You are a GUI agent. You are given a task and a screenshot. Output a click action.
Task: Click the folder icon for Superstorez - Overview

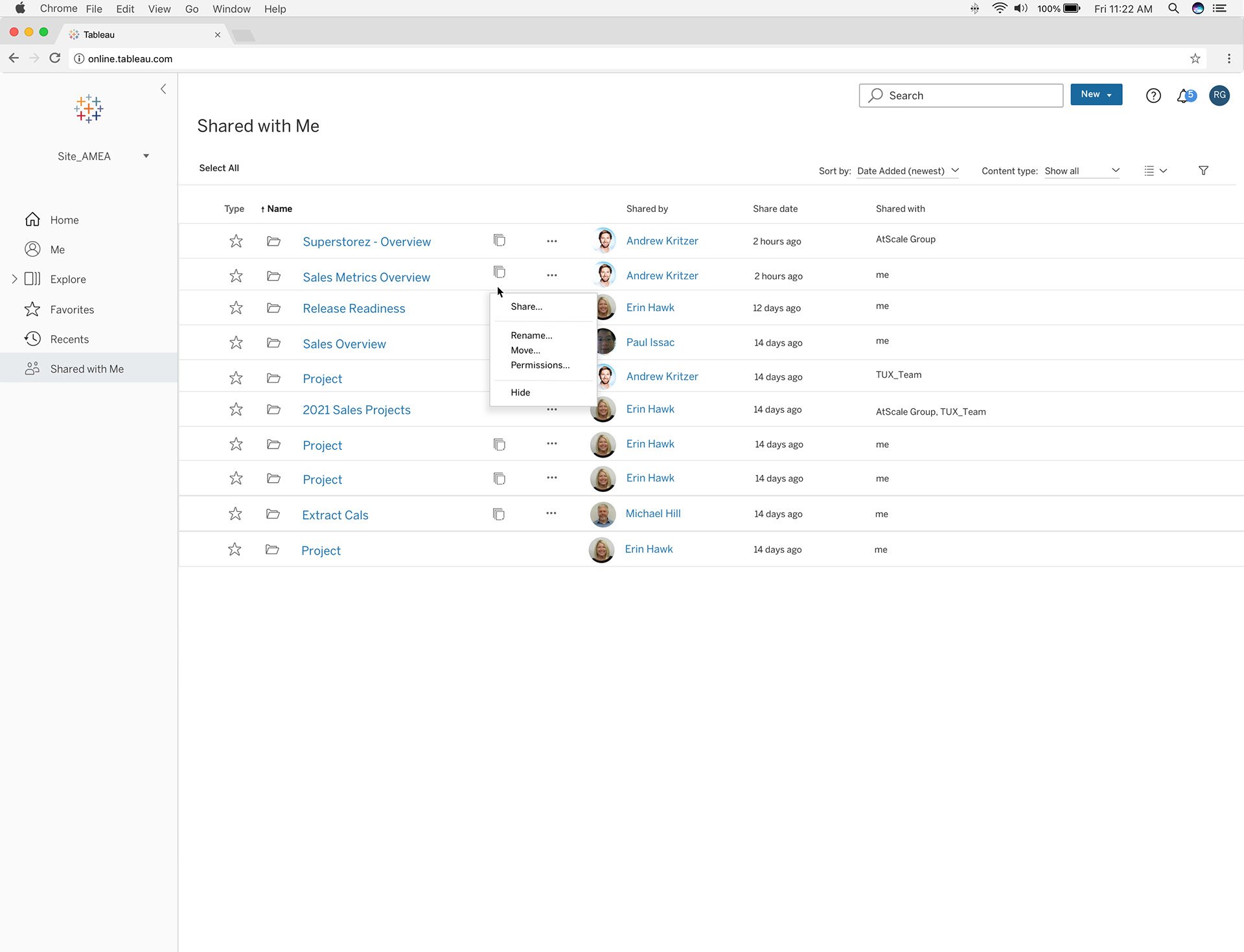click(273, 241)
